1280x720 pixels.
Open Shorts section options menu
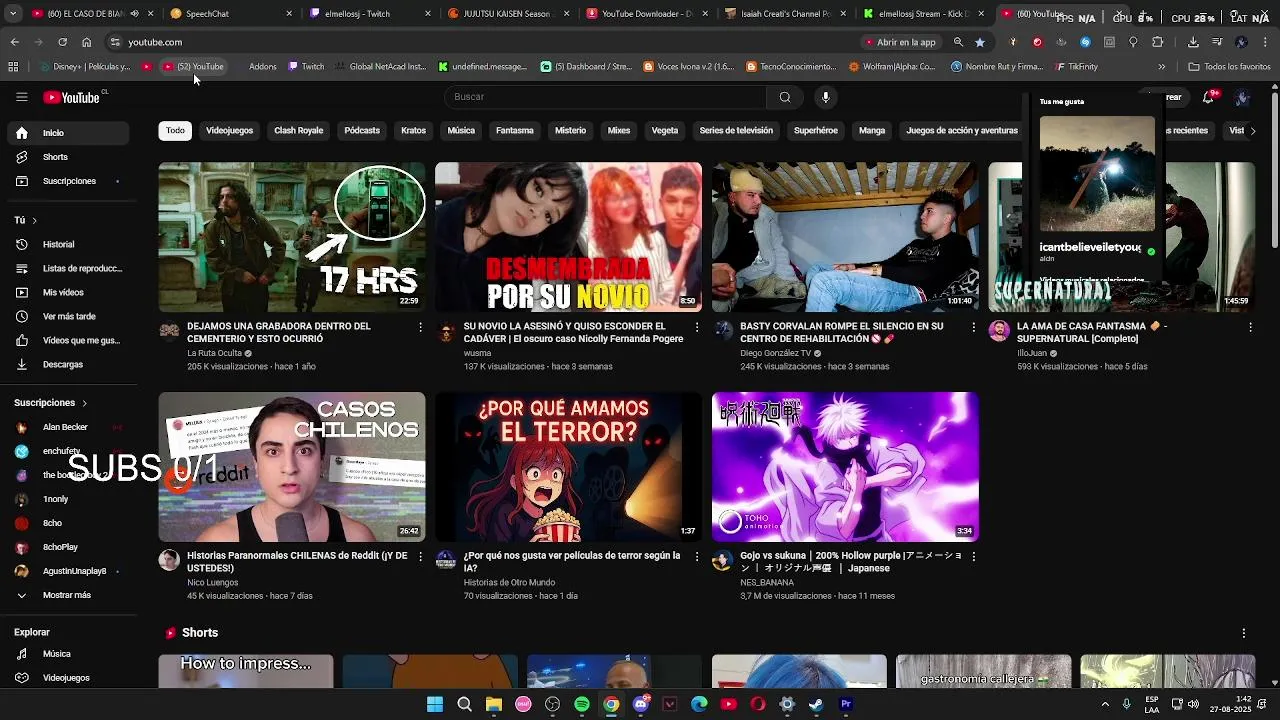point(1244,633)
